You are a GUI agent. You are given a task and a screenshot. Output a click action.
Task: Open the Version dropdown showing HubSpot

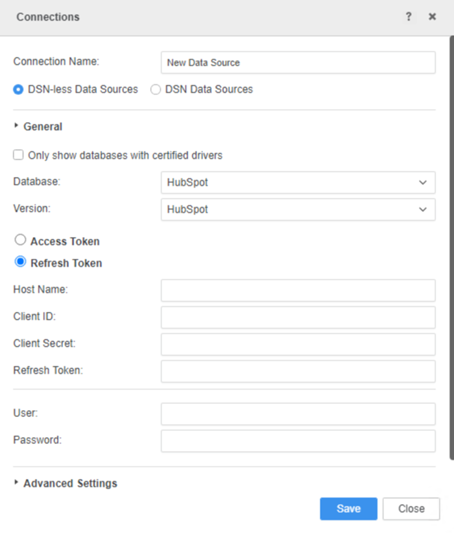[x=298, y=209]
